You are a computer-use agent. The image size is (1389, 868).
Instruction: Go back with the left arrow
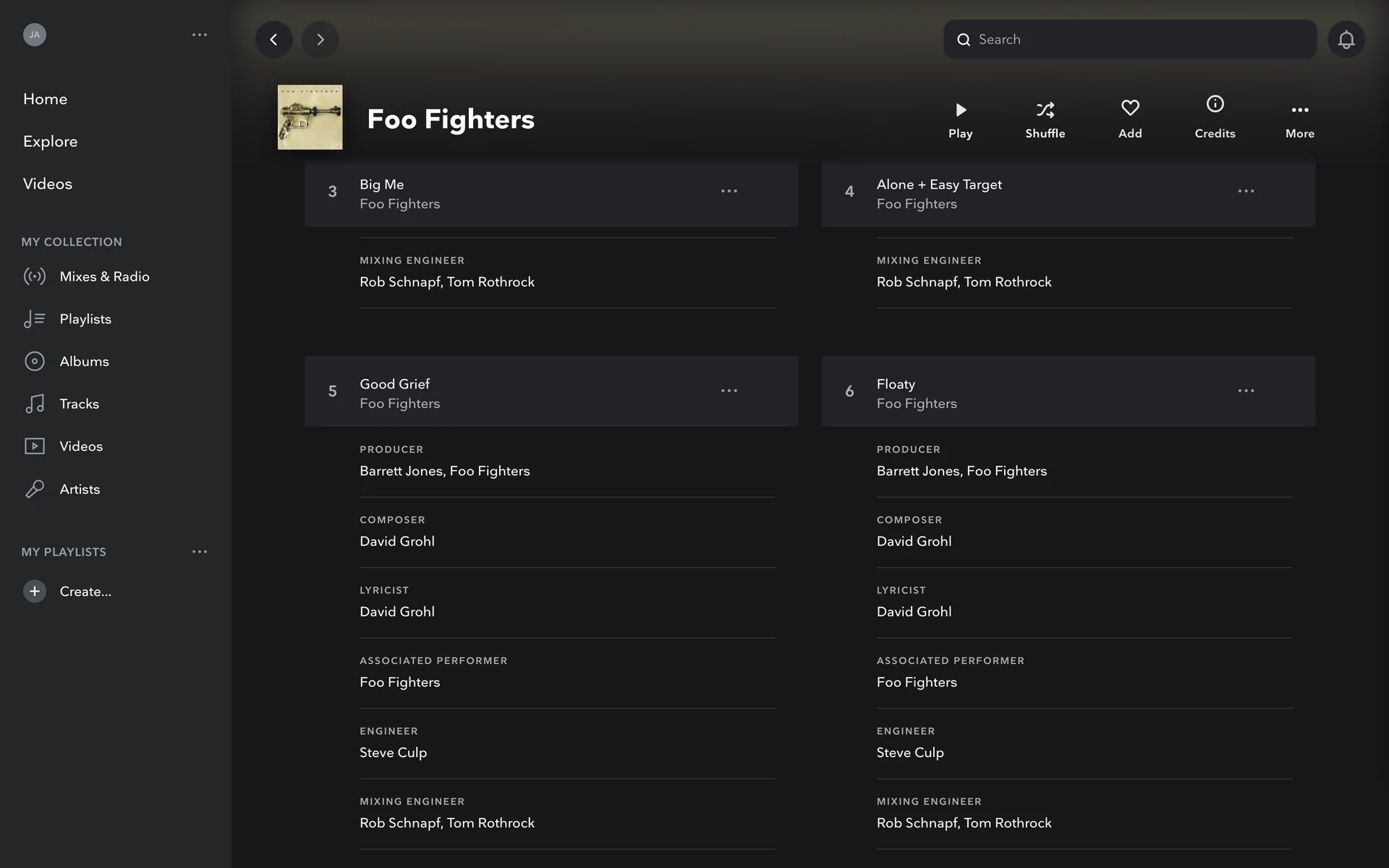coord(273,39)
